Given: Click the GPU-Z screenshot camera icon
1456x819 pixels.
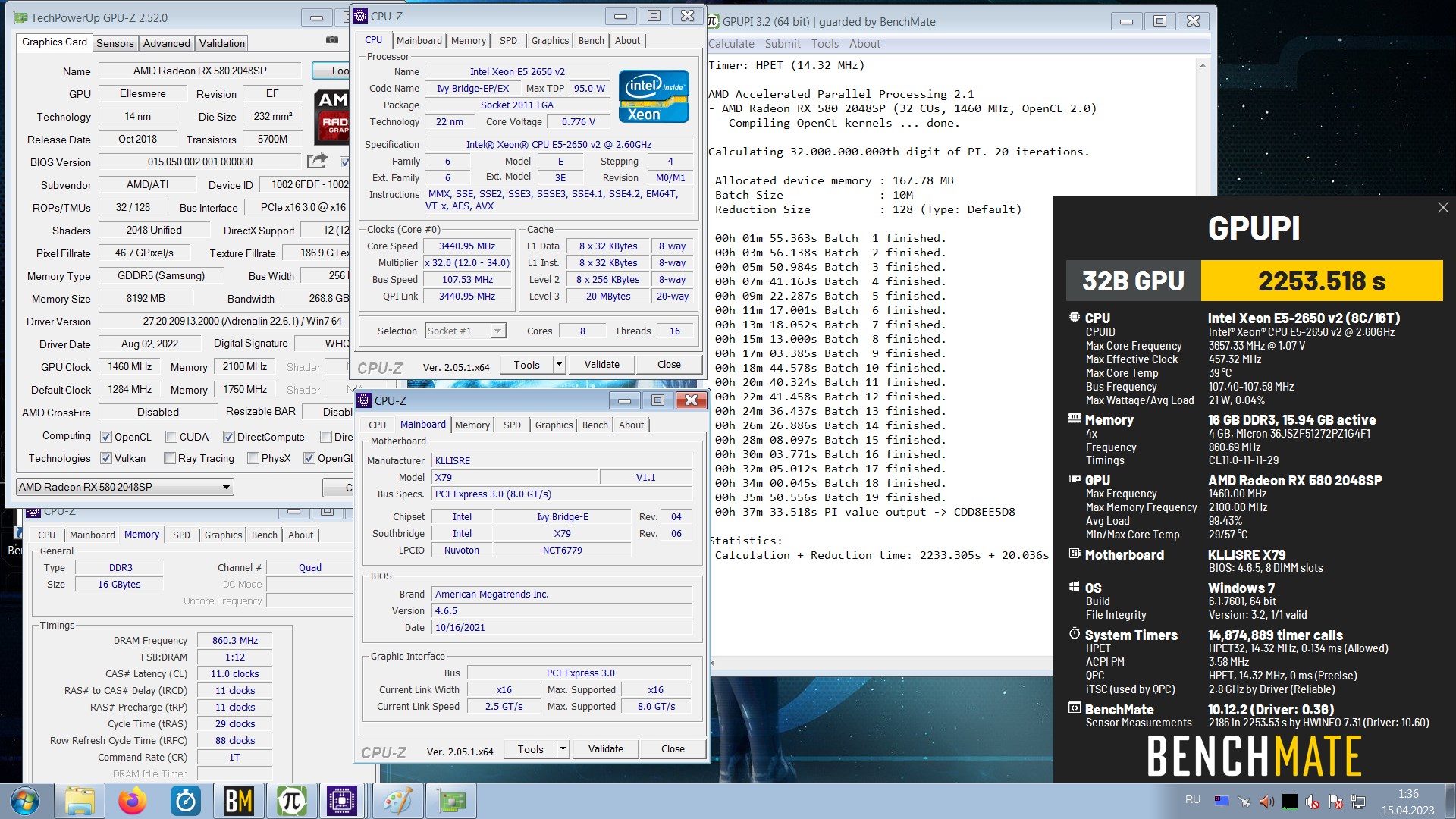Looking at the screenshot, I should 332,39.
